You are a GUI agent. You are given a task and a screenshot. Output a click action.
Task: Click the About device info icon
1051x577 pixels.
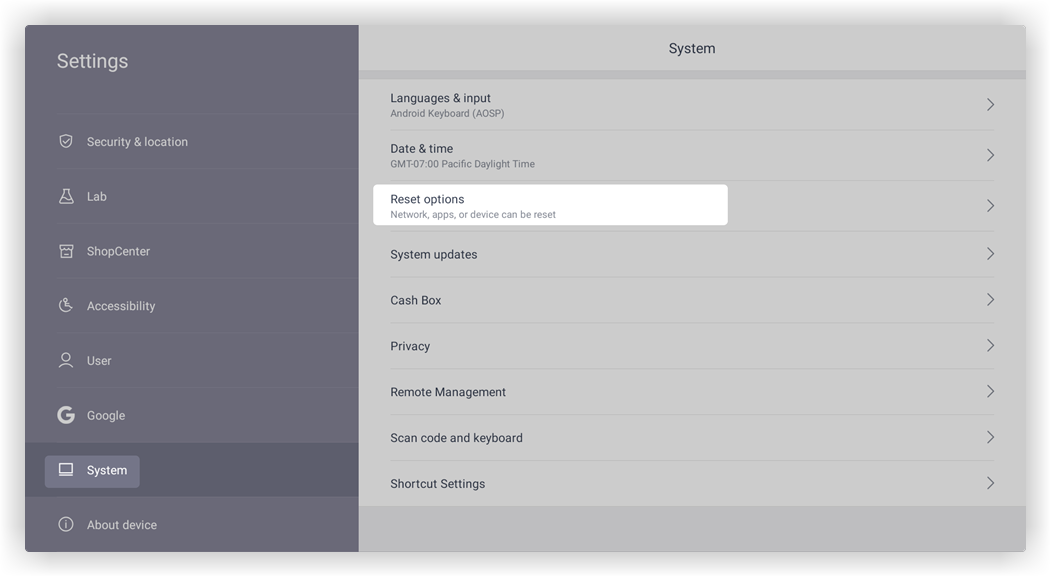pos(66,524)
